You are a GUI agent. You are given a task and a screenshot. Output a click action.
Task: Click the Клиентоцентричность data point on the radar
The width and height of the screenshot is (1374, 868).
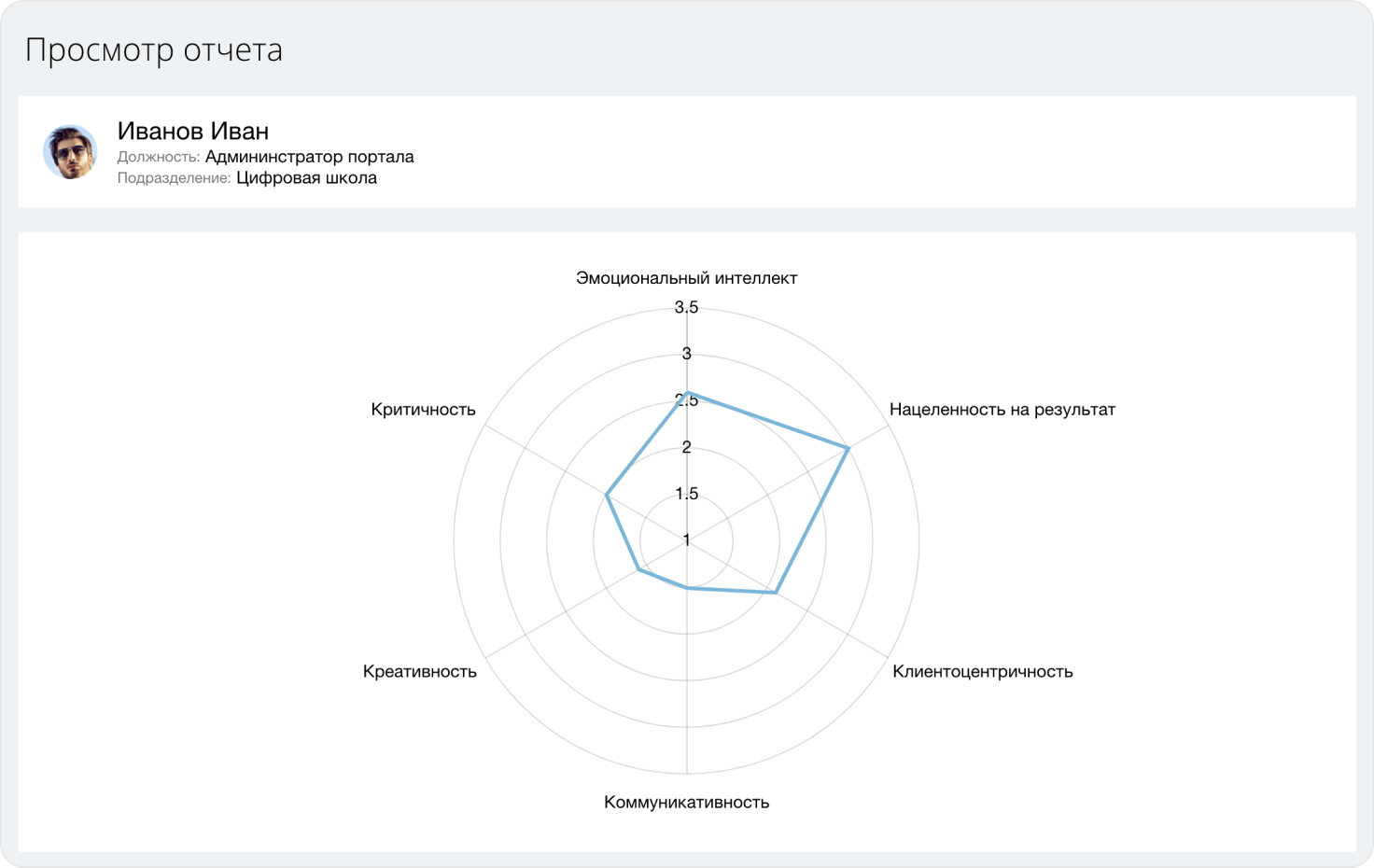(776, 592)
